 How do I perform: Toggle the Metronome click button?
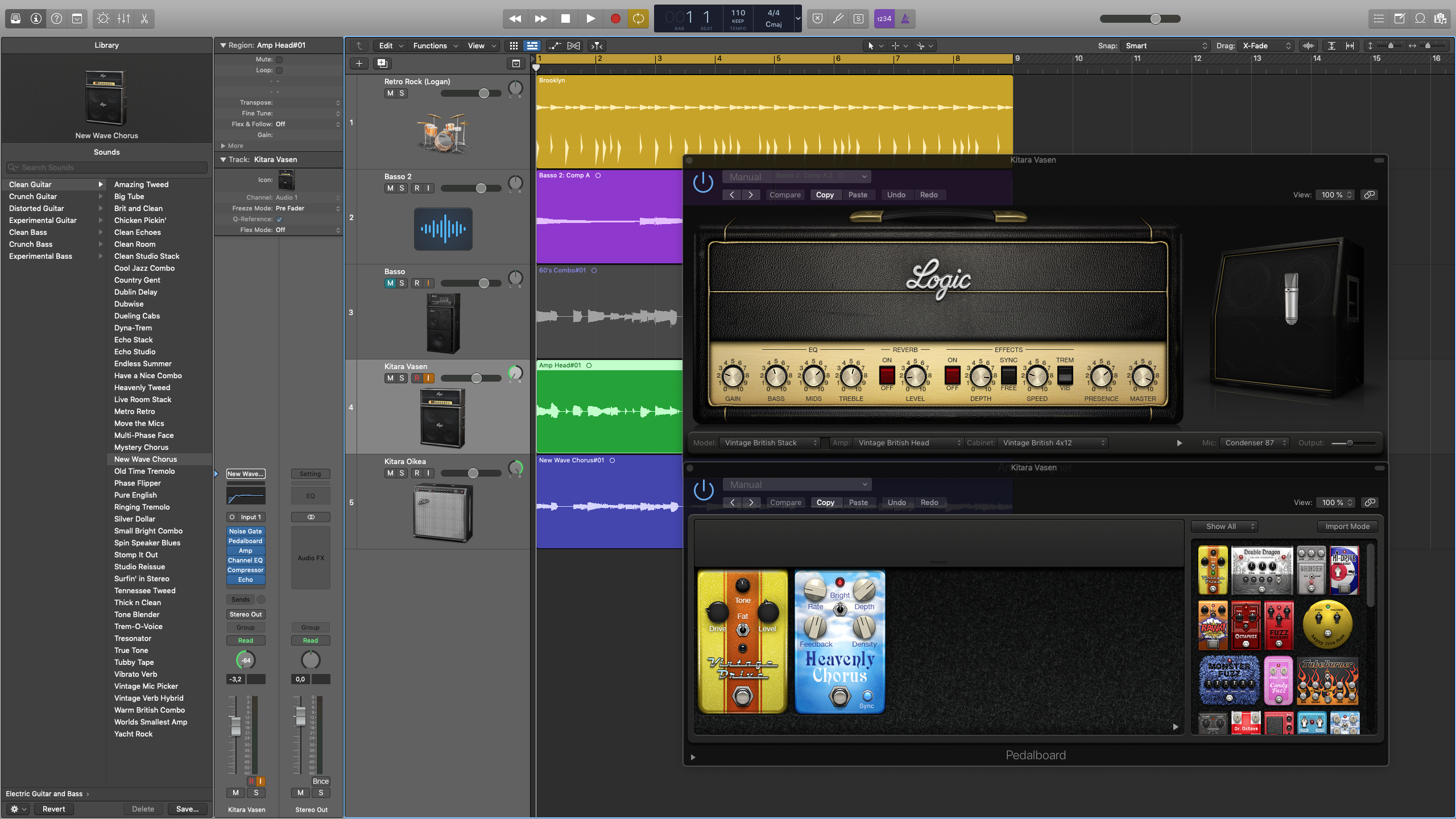[x=905, y=19]
